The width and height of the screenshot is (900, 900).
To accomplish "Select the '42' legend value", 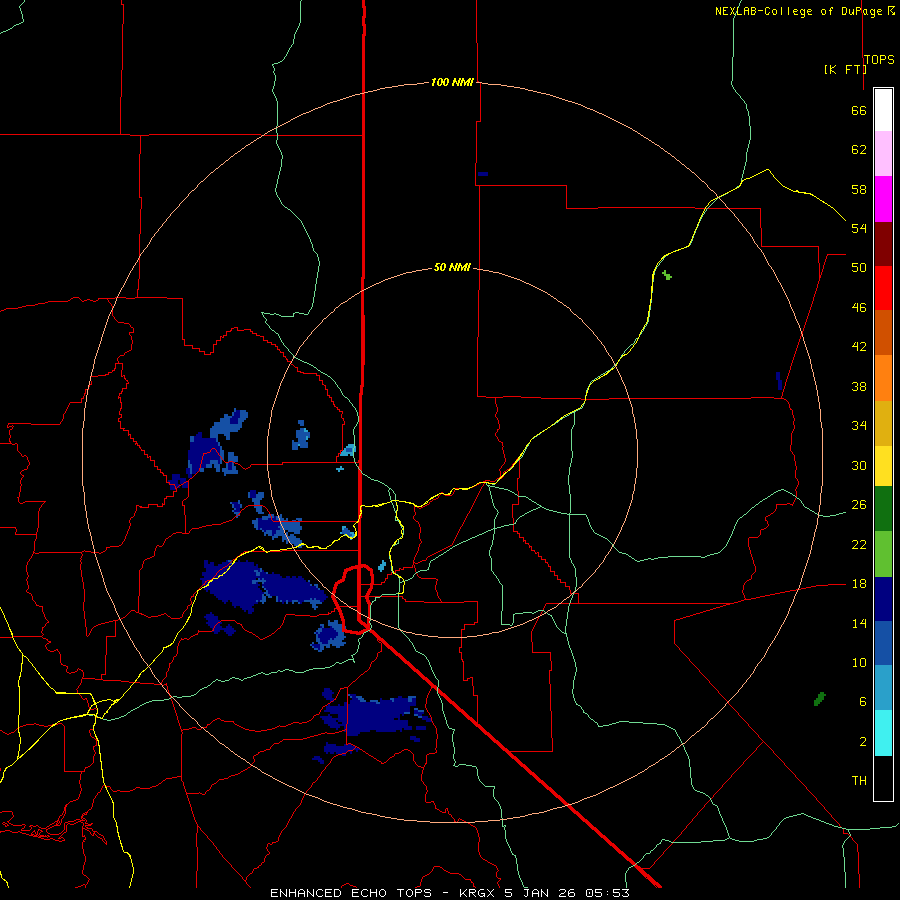I will [859, 347].
